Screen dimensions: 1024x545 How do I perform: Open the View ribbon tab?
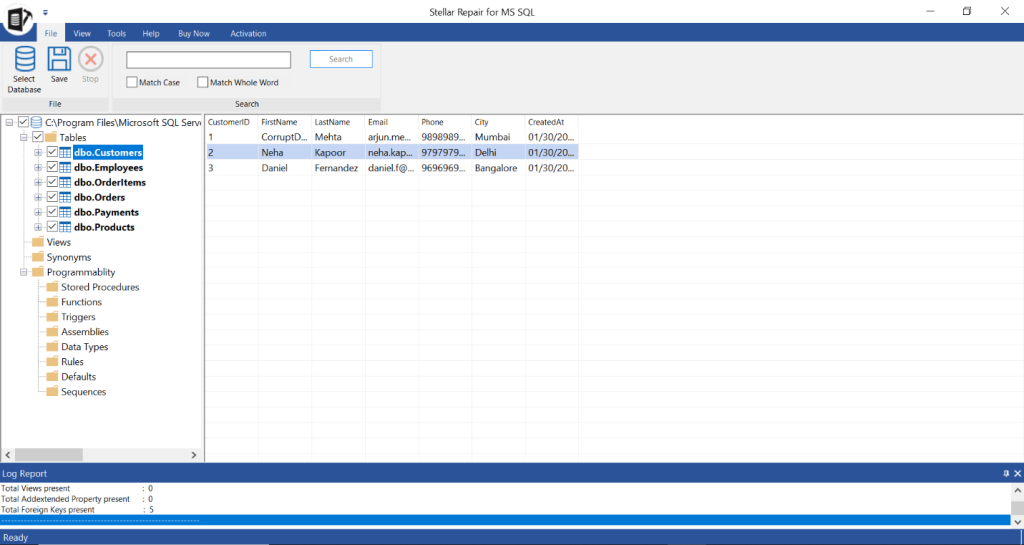(82, 33)
